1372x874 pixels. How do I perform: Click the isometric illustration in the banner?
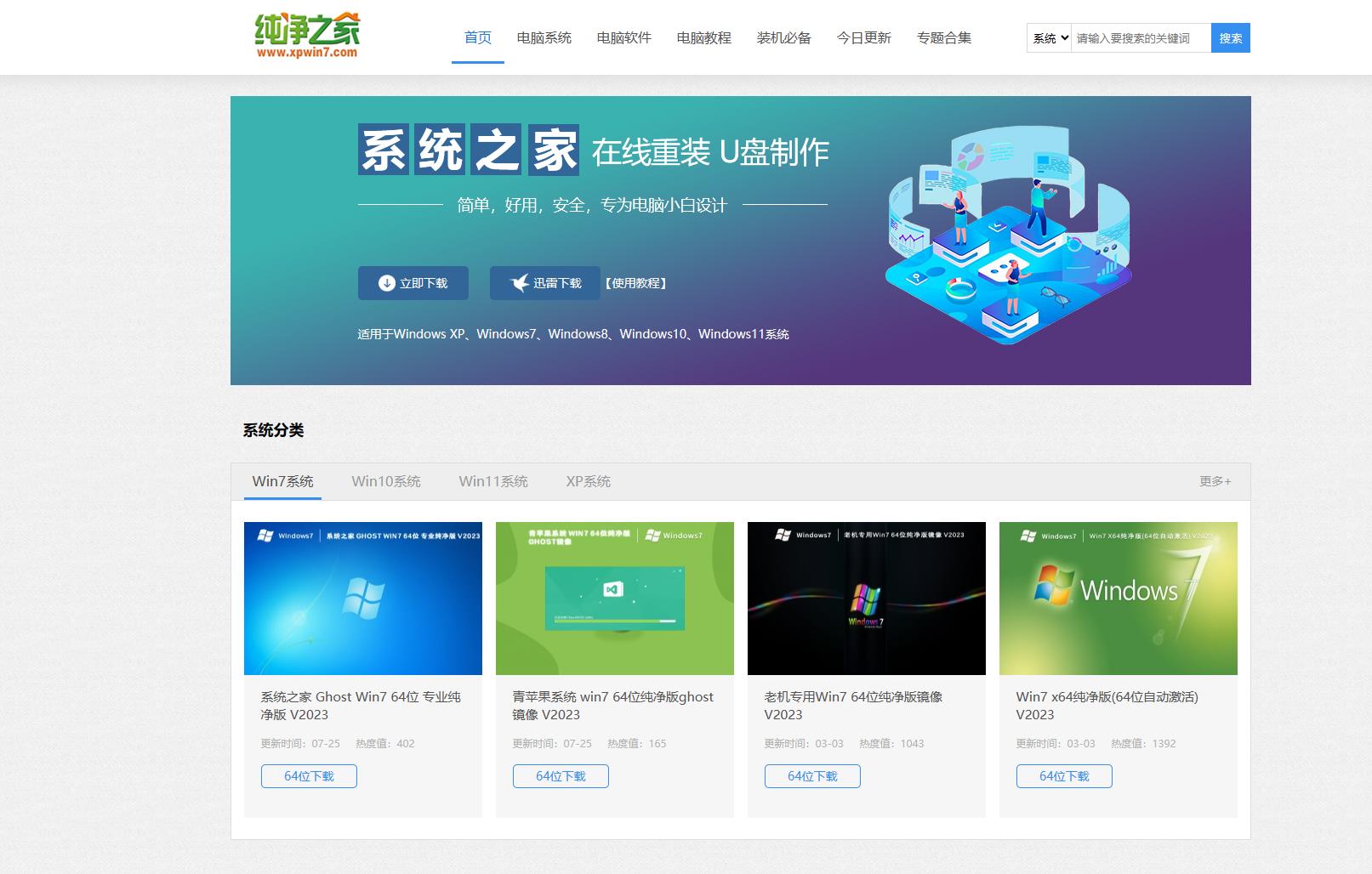(x=1010, y=236)
